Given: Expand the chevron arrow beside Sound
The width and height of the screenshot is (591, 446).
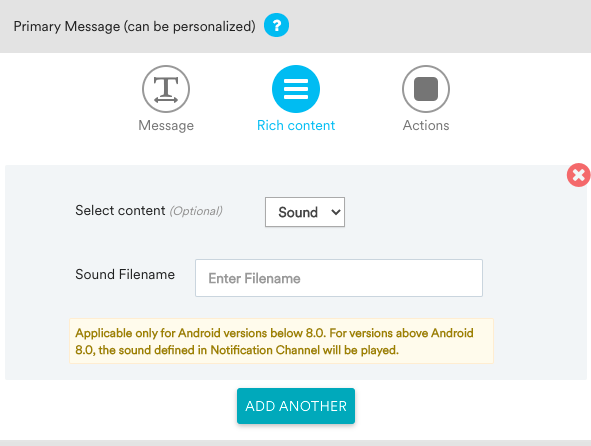Looking at the screenshot, I should tap(335, 212).
